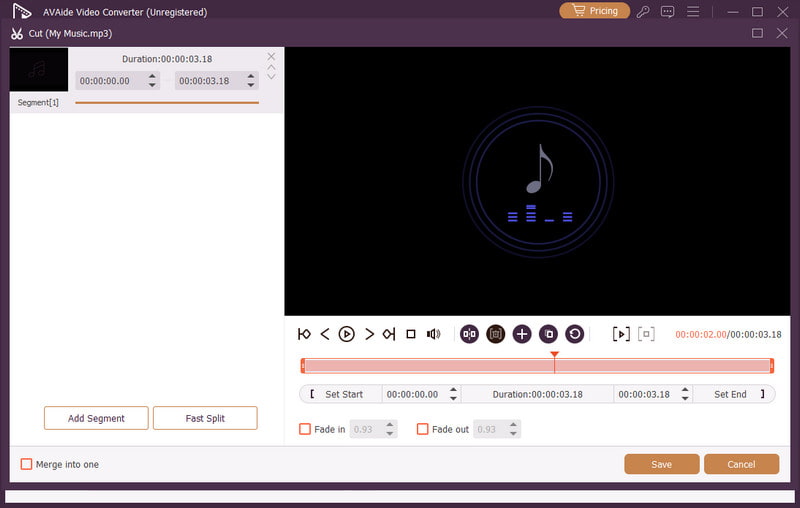800x508 pixels.
Task: Increase the start time beside Set Start
Action: pos(454,390)
